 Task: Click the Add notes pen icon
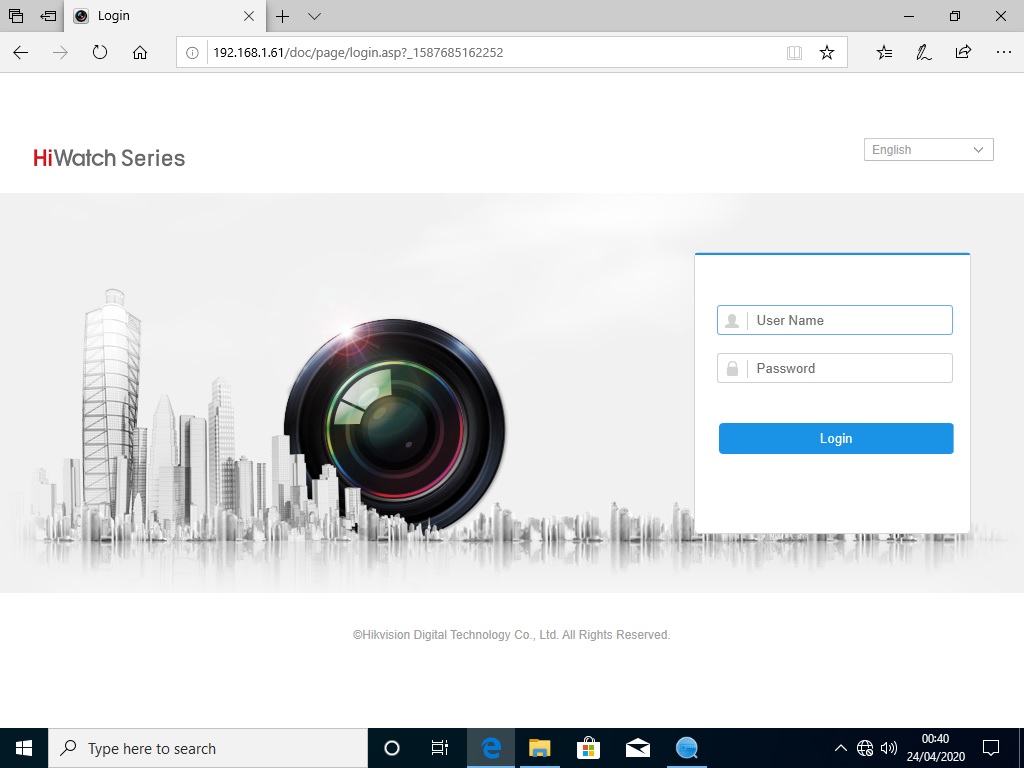pyautogui.click(x=924, y=53)
